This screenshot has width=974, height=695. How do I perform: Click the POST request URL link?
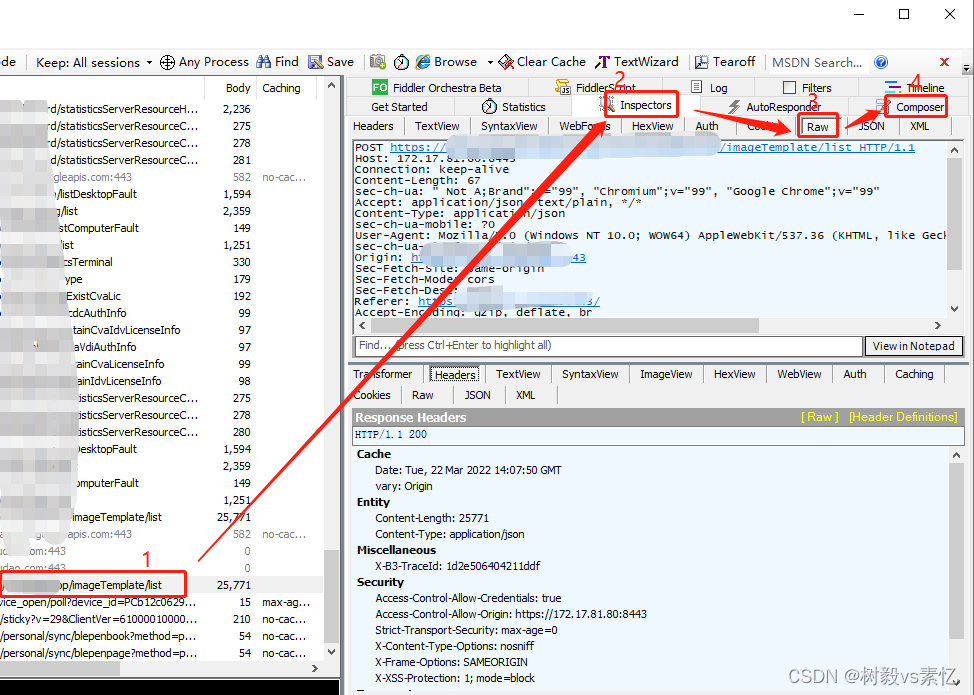tap(652, 147)
